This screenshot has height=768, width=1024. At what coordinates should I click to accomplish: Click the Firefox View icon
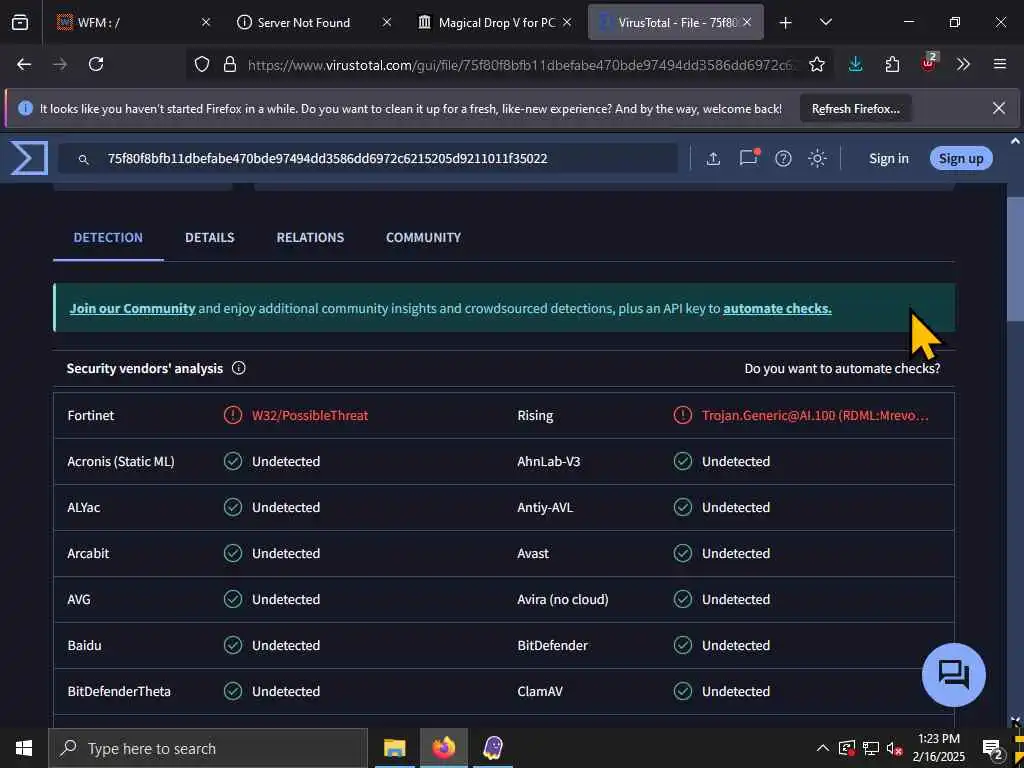(x=20, y=22)
